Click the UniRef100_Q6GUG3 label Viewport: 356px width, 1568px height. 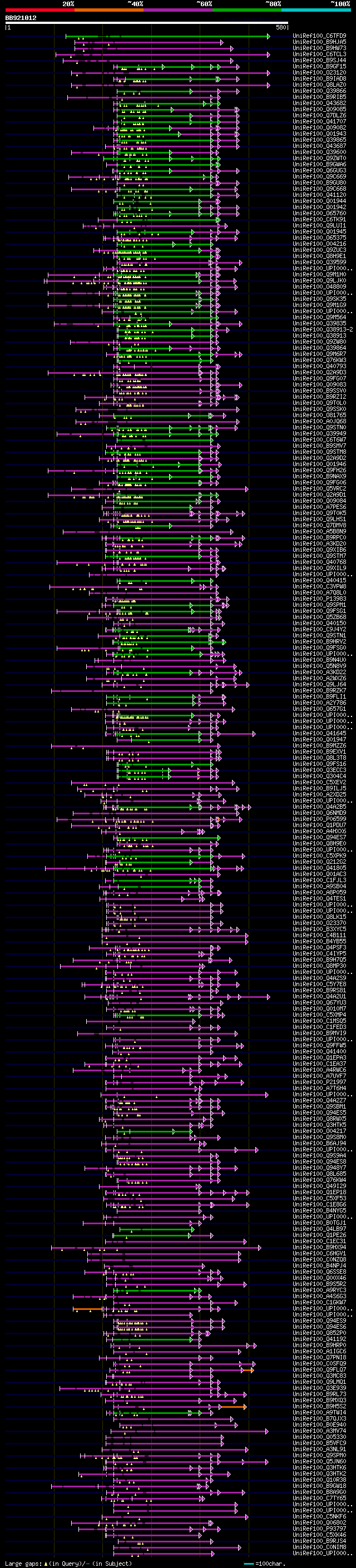pos(319,170)
